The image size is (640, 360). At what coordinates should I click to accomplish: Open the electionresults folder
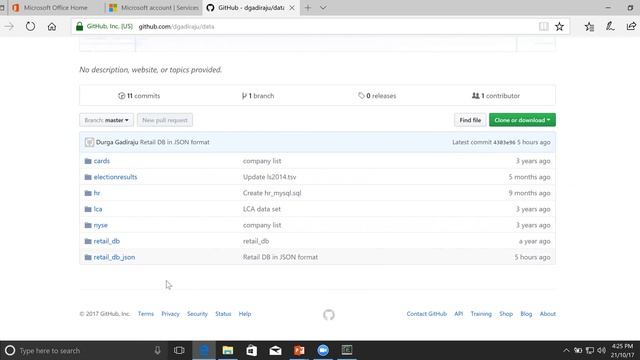pos(116,177)
